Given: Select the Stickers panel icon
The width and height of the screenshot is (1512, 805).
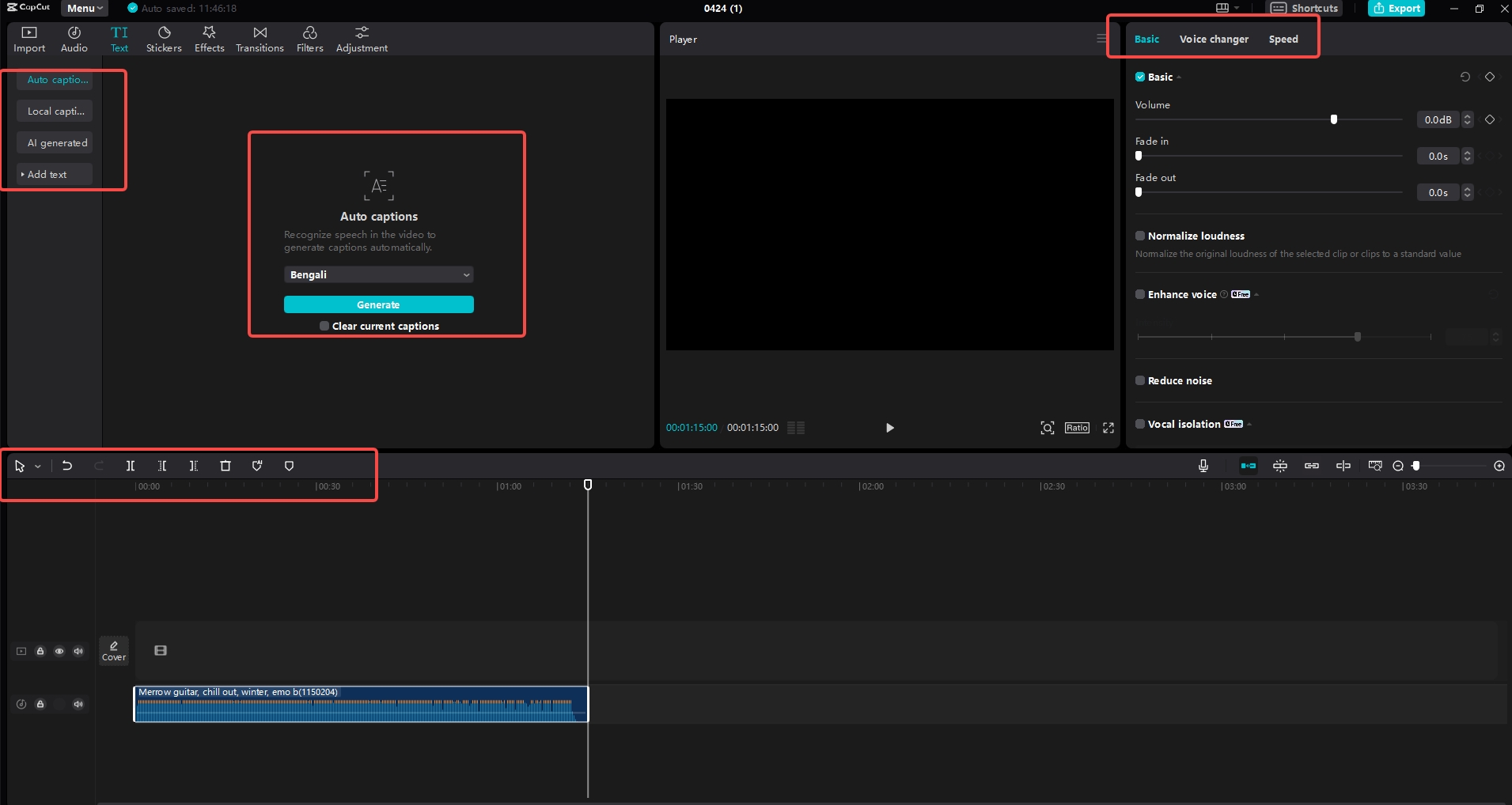Looking at the screenshot, I should click(x=164, y=38).
